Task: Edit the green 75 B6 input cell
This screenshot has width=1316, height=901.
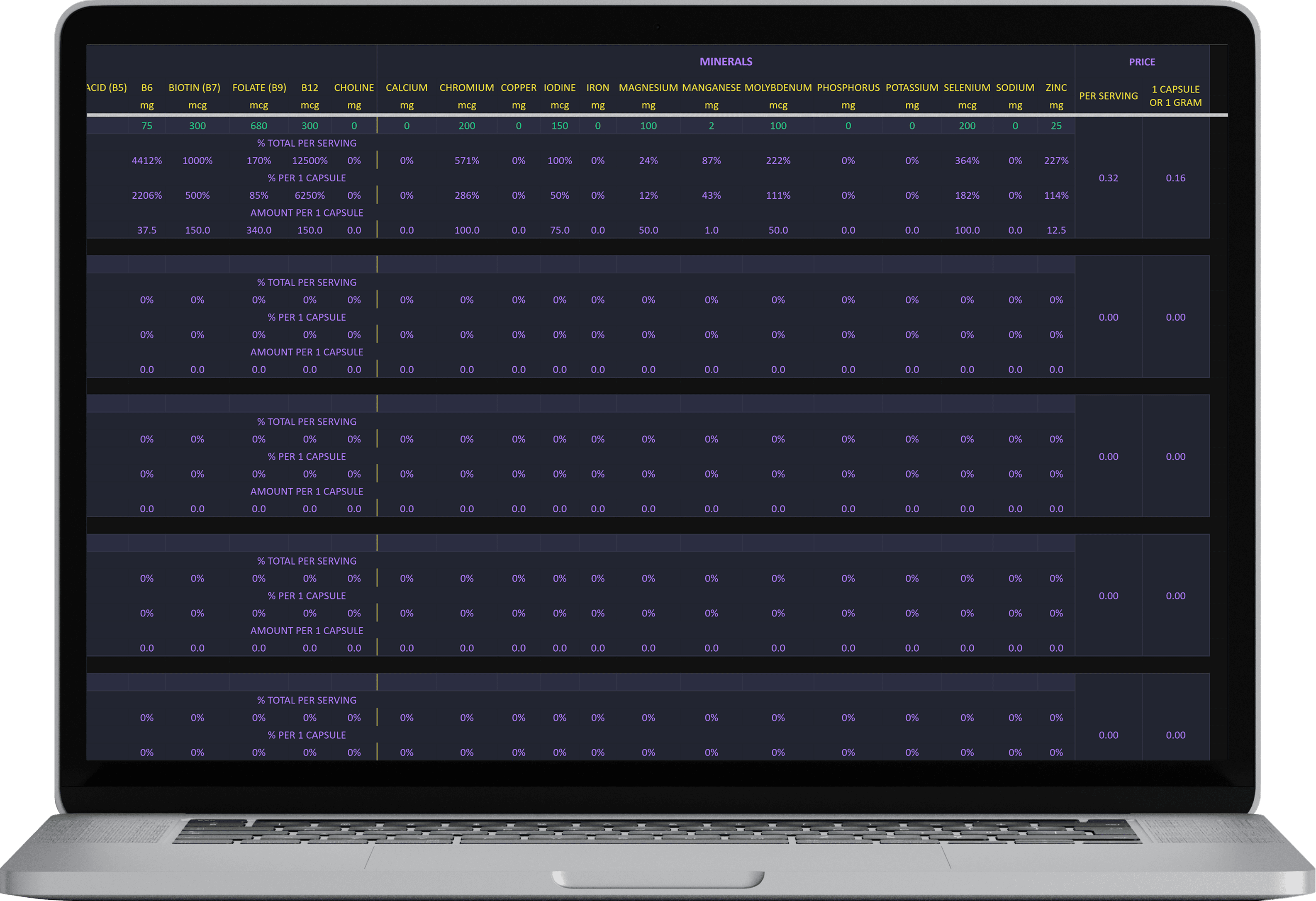Action: pyautogui.click(x=147, y=126)
